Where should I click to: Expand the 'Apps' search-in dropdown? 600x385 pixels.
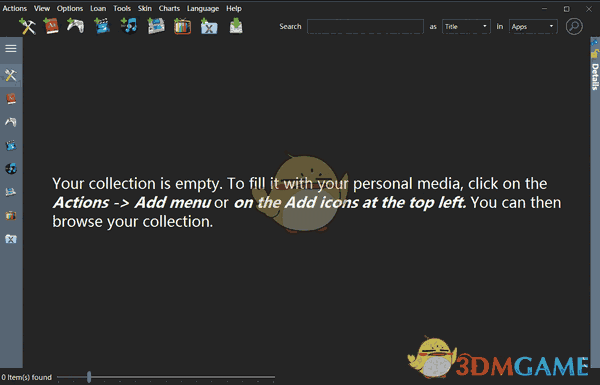[x=533, y=26]
